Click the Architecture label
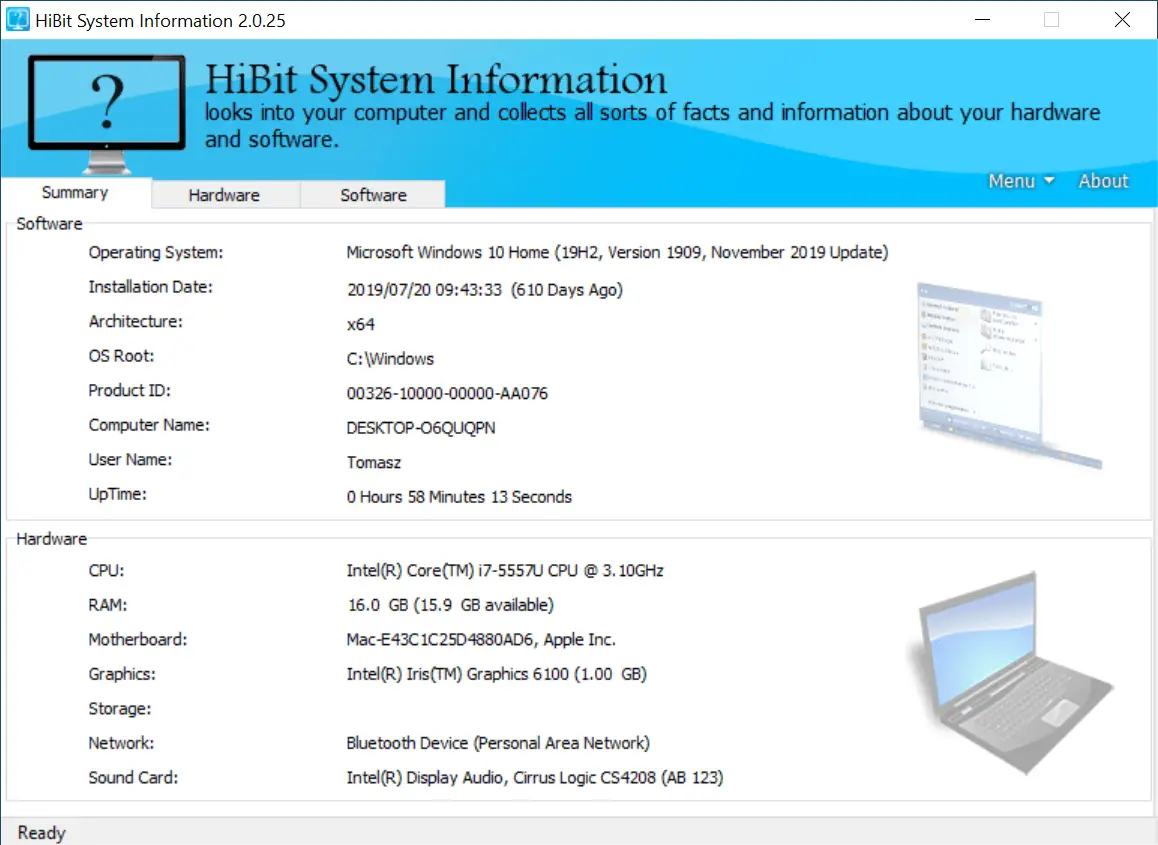 (136, 321)
